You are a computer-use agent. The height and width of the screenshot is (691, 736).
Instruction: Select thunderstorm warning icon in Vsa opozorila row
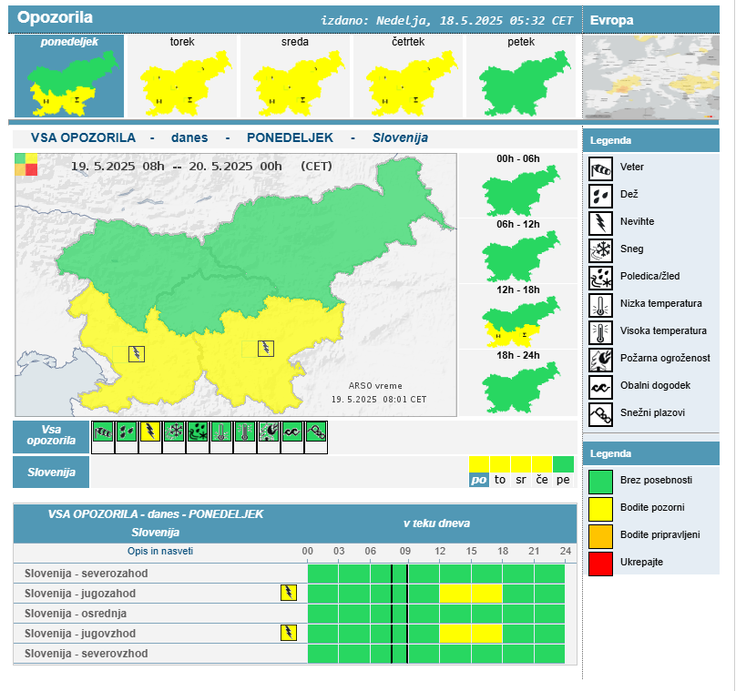pos(150,431)
